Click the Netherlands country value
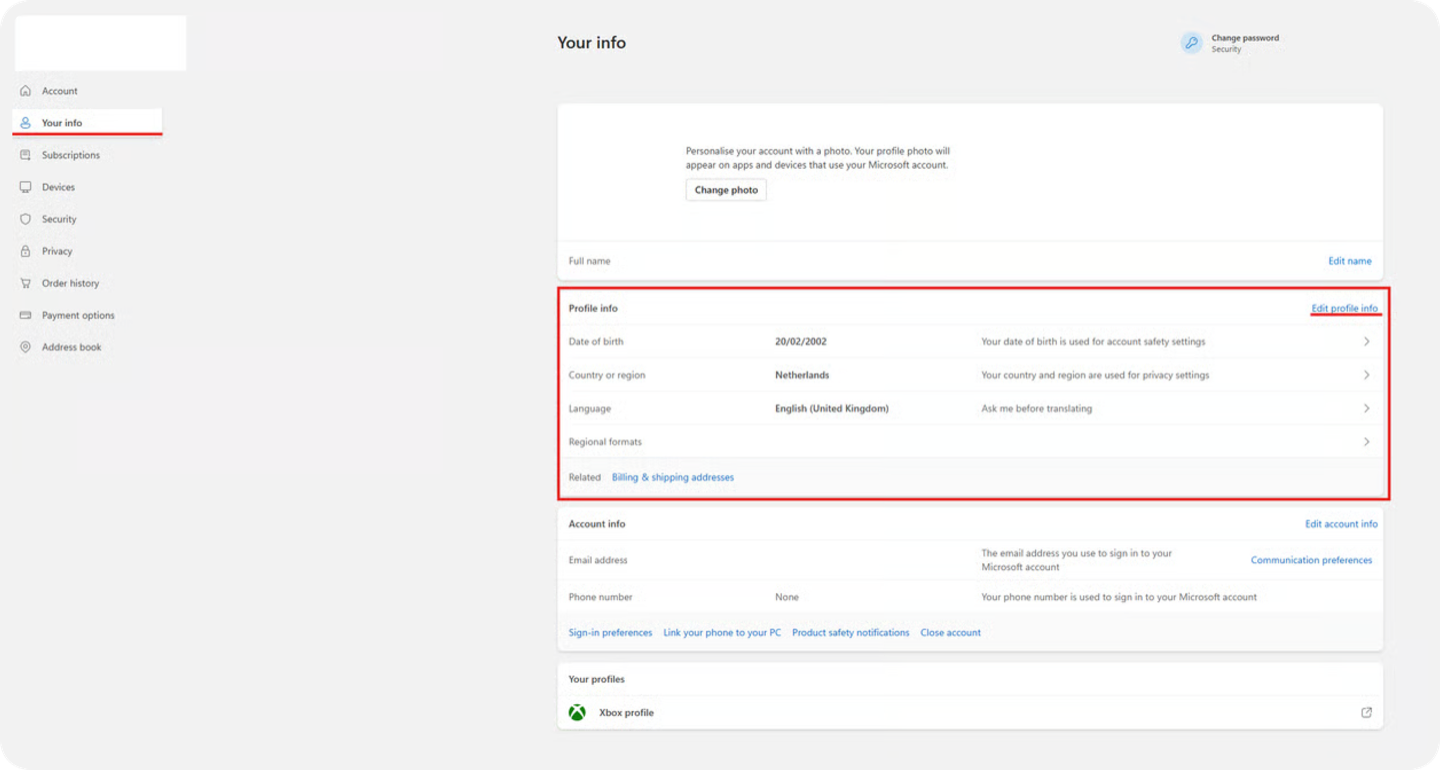1440x770 pixels. pyautogui.click(x=802, y=375)
